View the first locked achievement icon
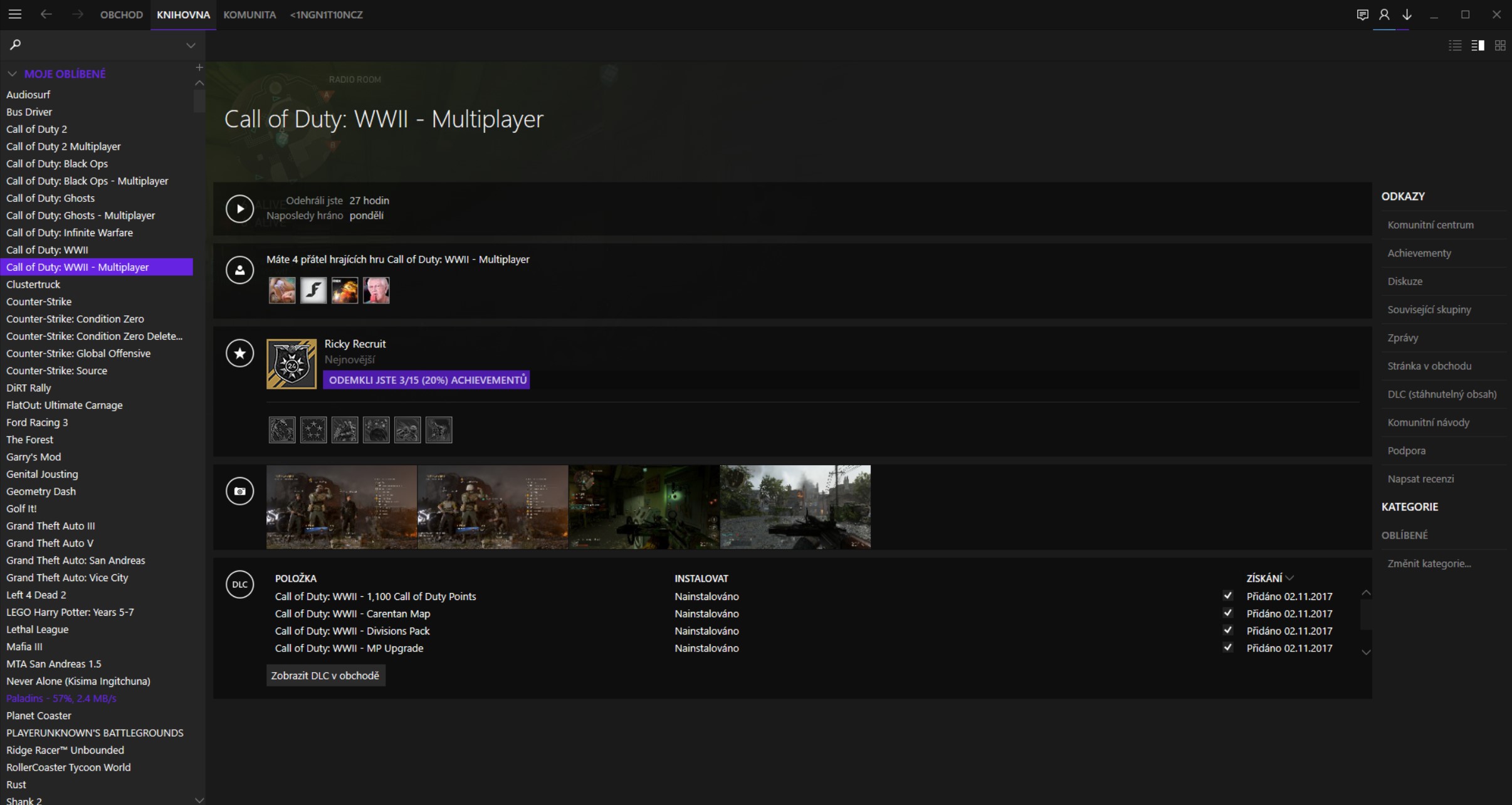The image size is (1512, 805). click(282, 430)
